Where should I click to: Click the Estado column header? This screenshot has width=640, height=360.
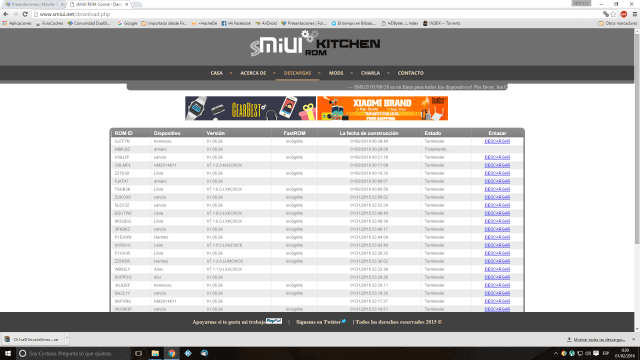coord(433,133)
